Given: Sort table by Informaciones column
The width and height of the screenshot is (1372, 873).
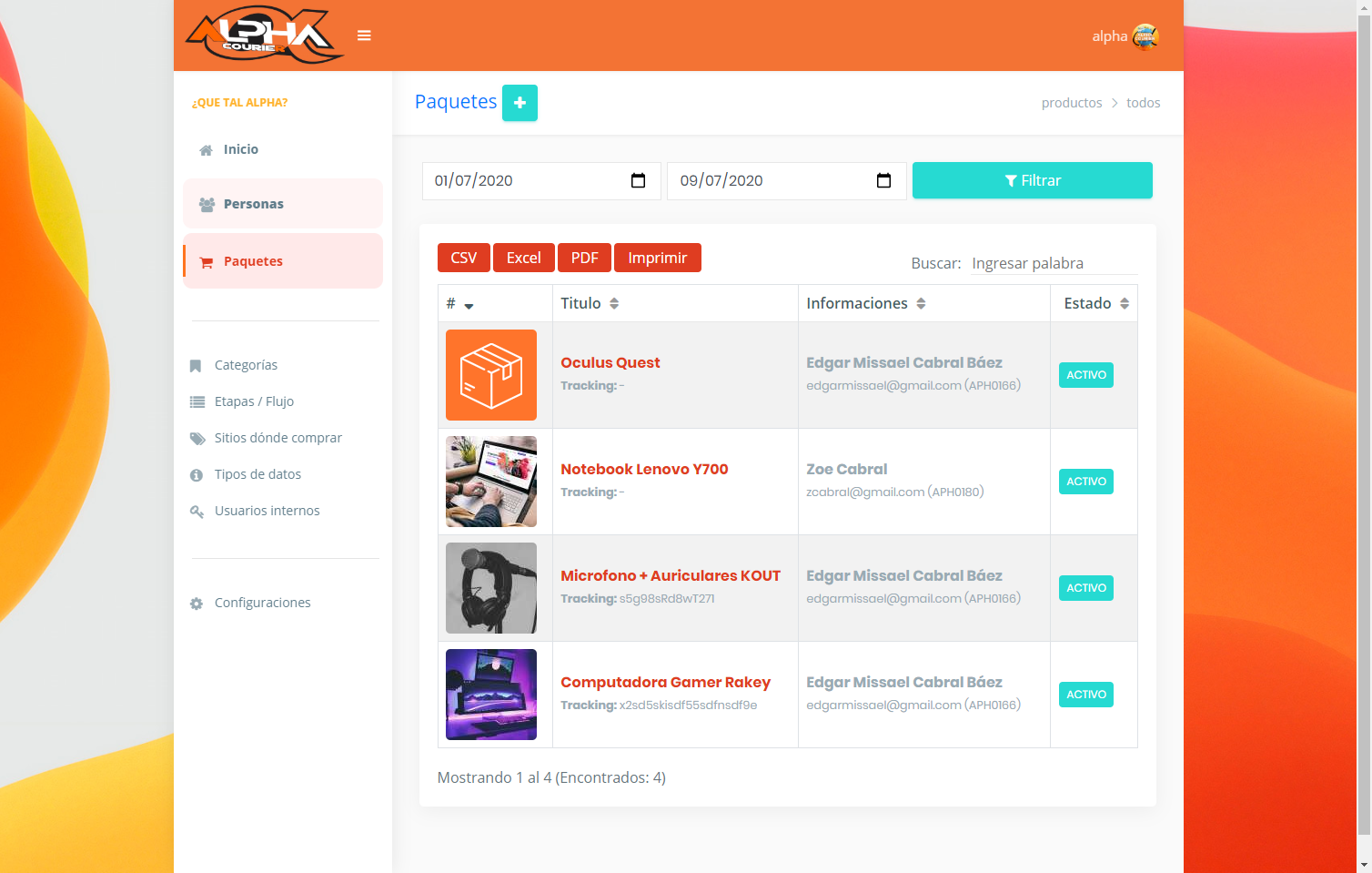Looking at the screenshot, I should (x=921, y=303).
